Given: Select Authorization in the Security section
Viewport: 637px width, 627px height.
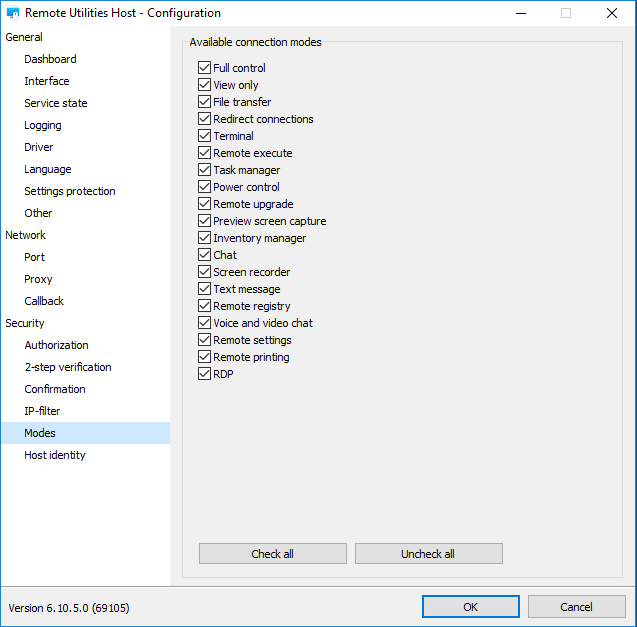Looking at the screenshot, I should (56, 345).
